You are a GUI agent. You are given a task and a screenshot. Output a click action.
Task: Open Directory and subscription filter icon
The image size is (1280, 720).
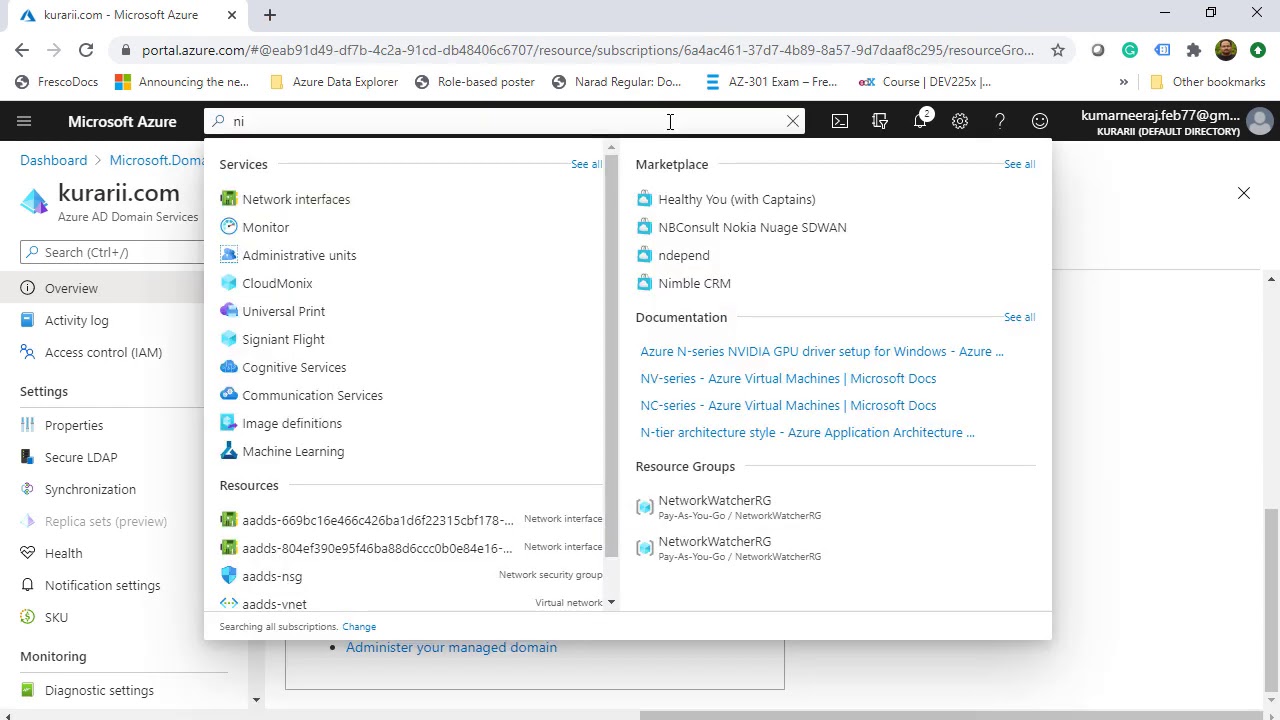coord(880,121)
